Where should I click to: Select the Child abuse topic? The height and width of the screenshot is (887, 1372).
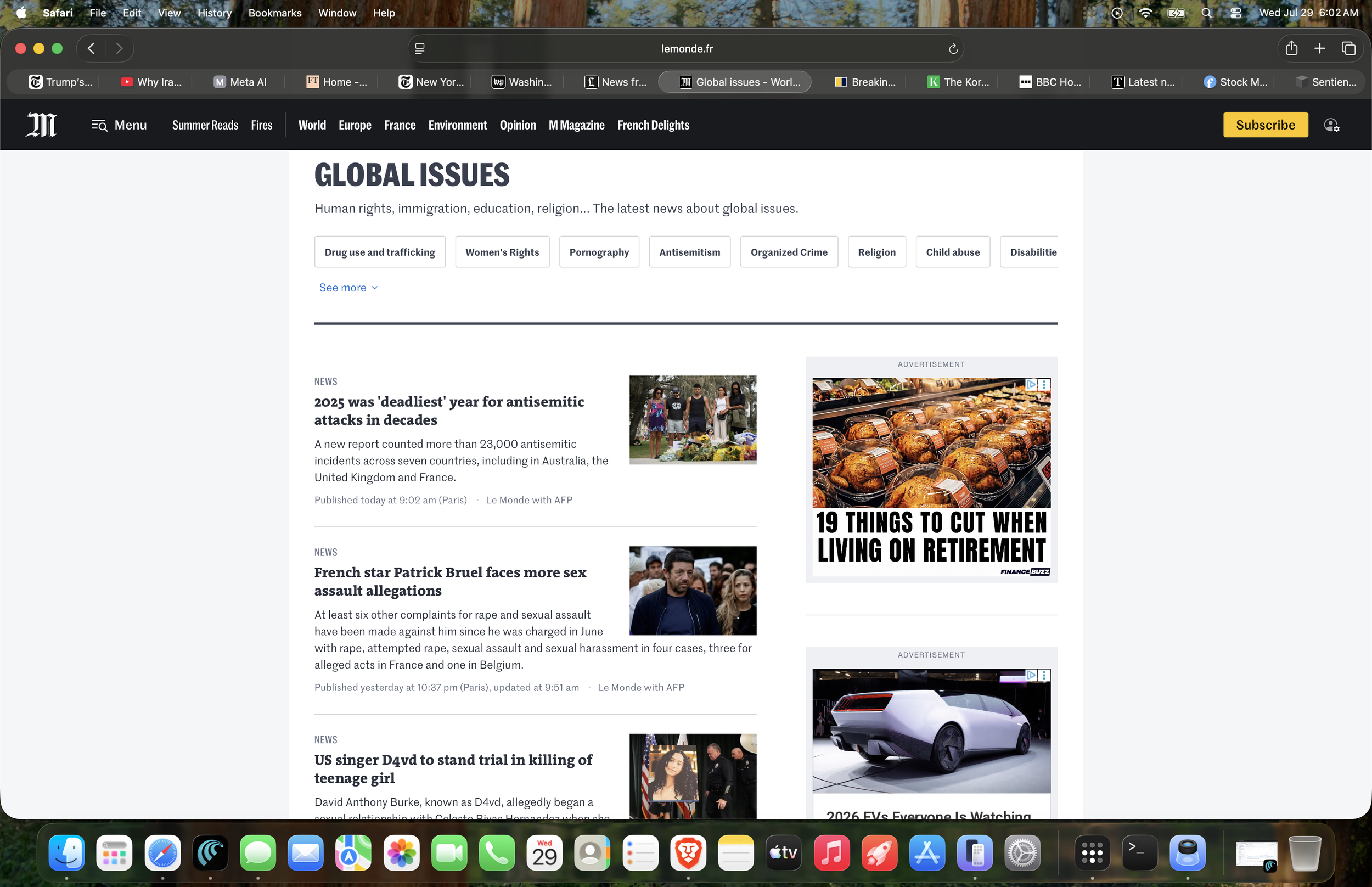pyautogui.click(x=953, y=252)
